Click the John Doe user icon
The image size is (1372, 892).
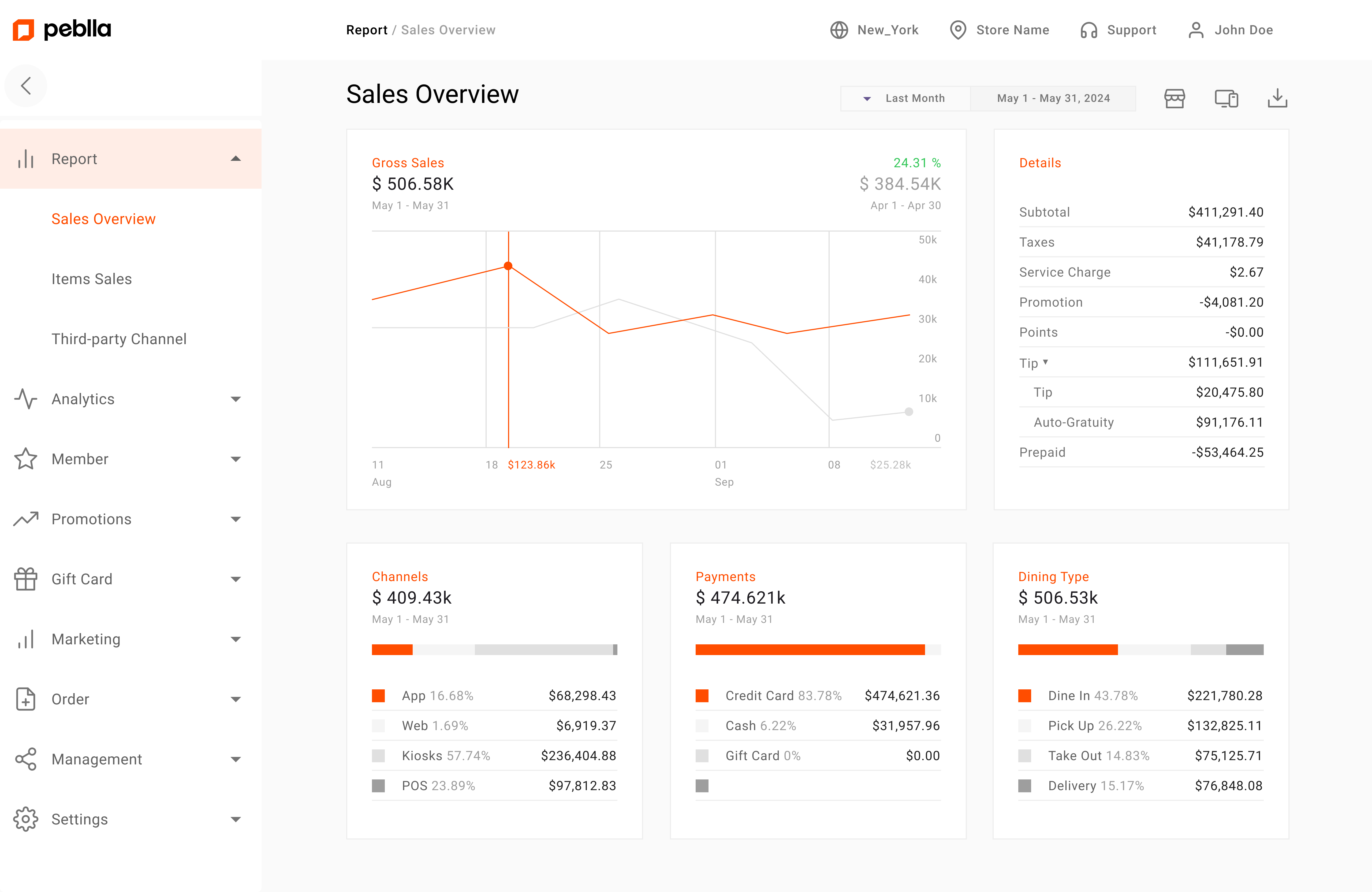click(1196, 30)
